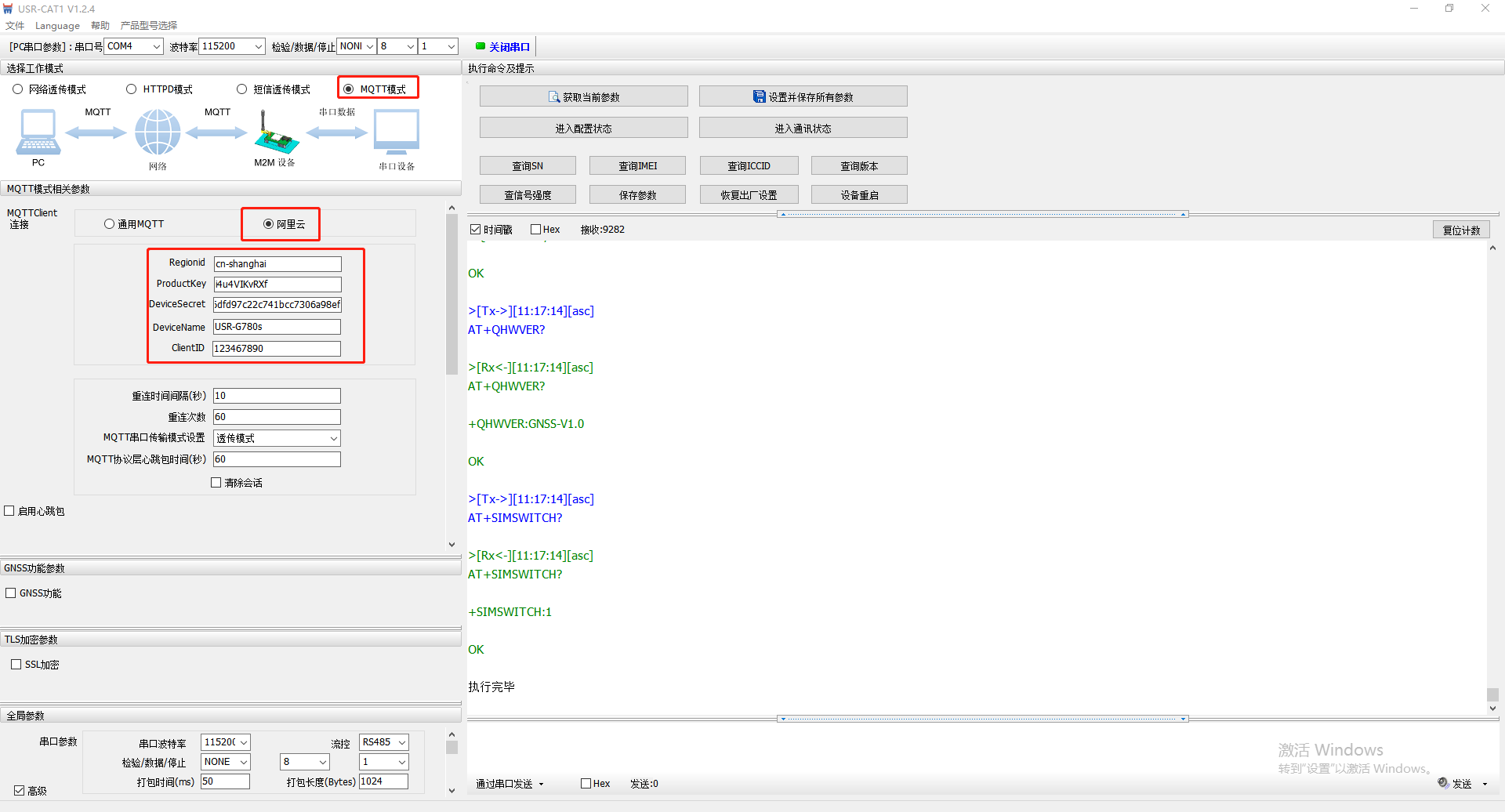The height and width of the screenshot is (812, 1505).
Task: Click the save all parameters button
Action: [803, 97]
